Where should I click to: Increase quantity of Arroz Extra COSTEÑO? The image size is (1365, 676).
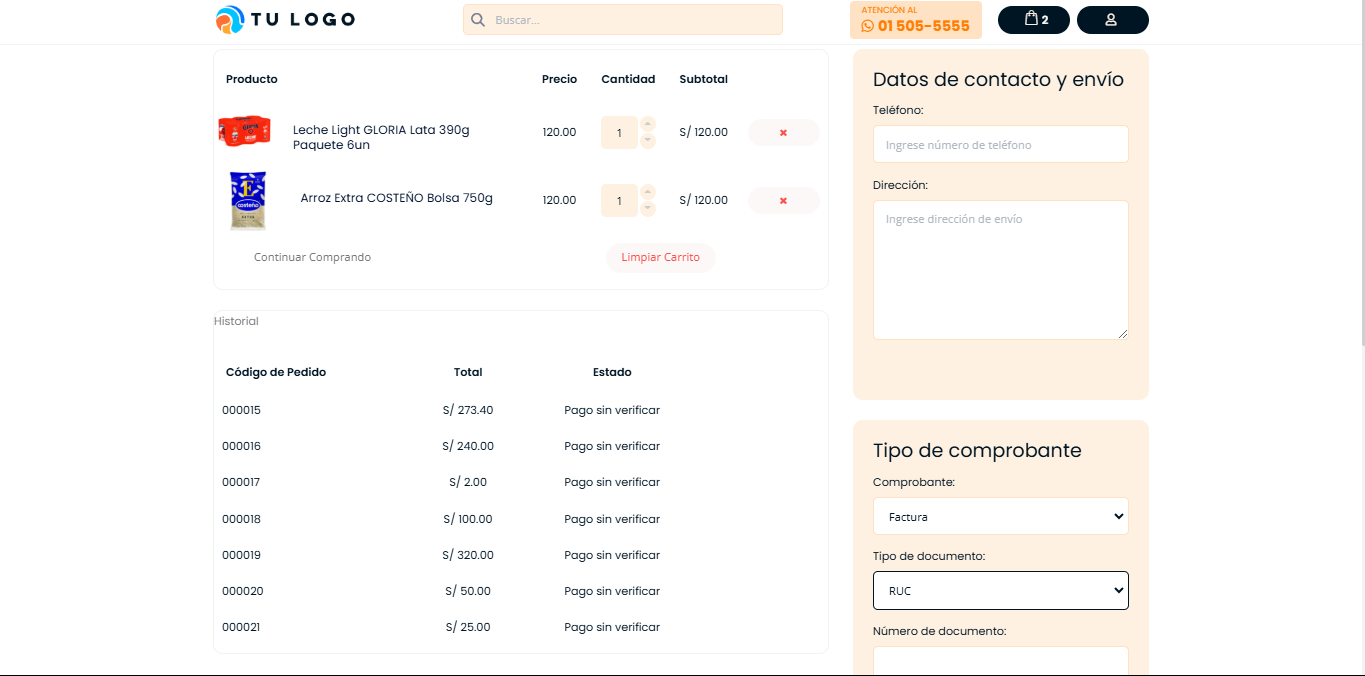(x=647, y=192)
